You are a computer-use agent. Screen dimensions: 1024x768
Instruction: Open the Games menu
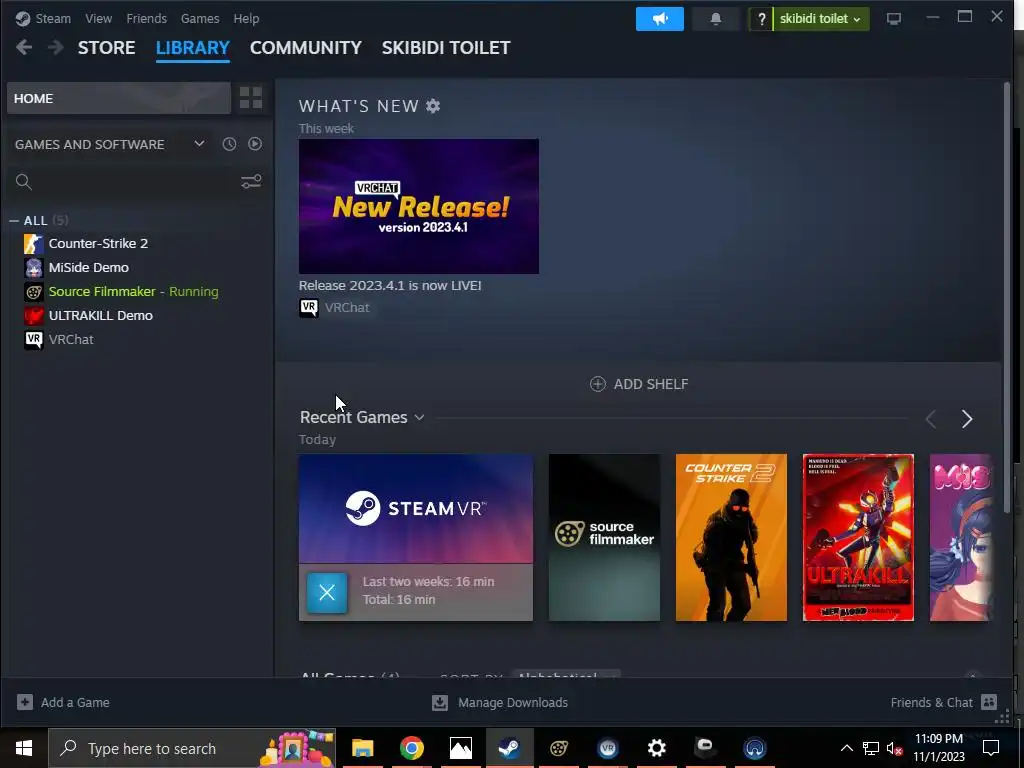200,18
